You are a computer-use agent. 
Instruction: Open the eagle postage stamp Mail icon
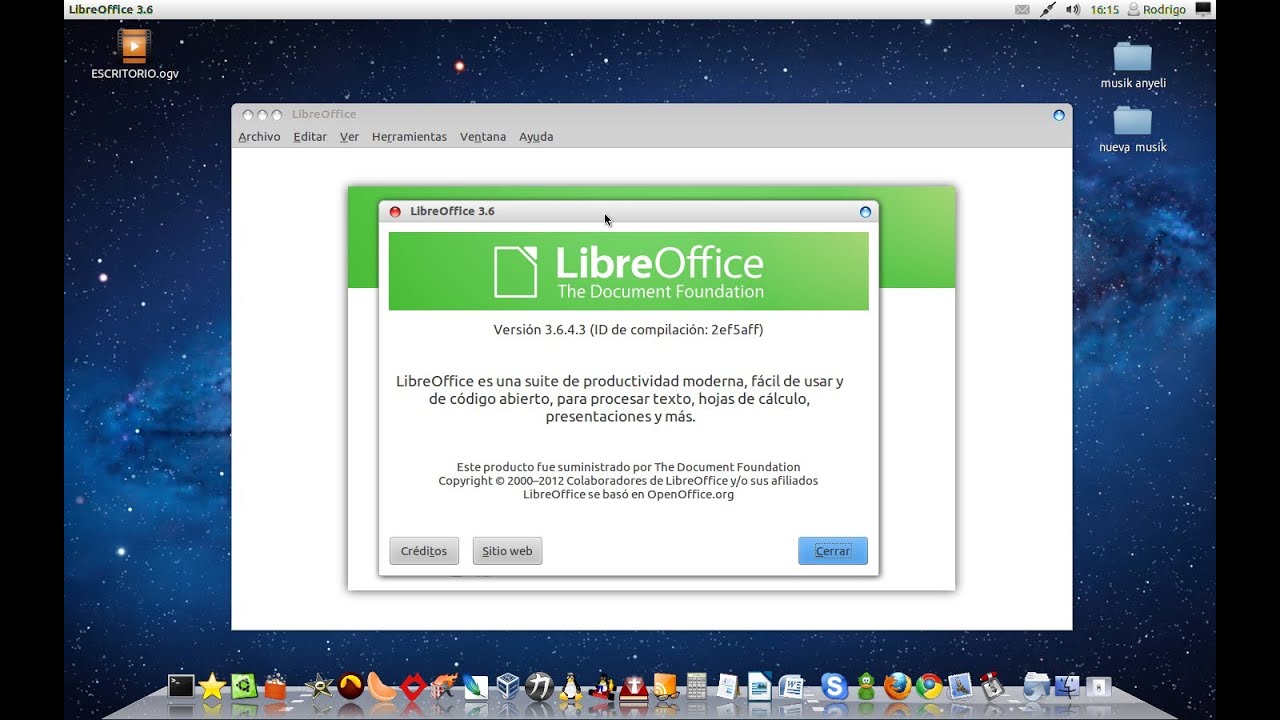[x=960, y=686]
